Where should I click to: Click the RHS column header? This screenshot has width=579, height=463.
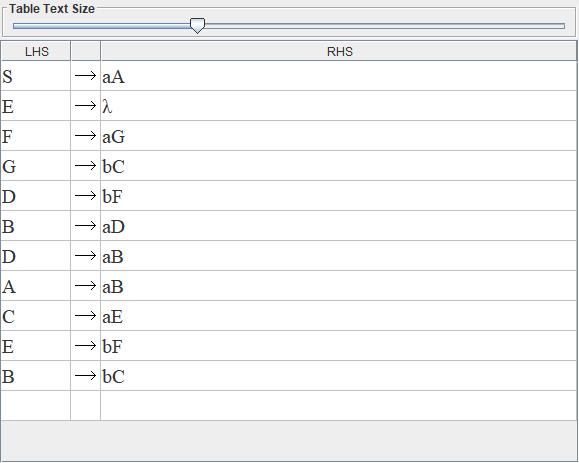coord(339,51)
